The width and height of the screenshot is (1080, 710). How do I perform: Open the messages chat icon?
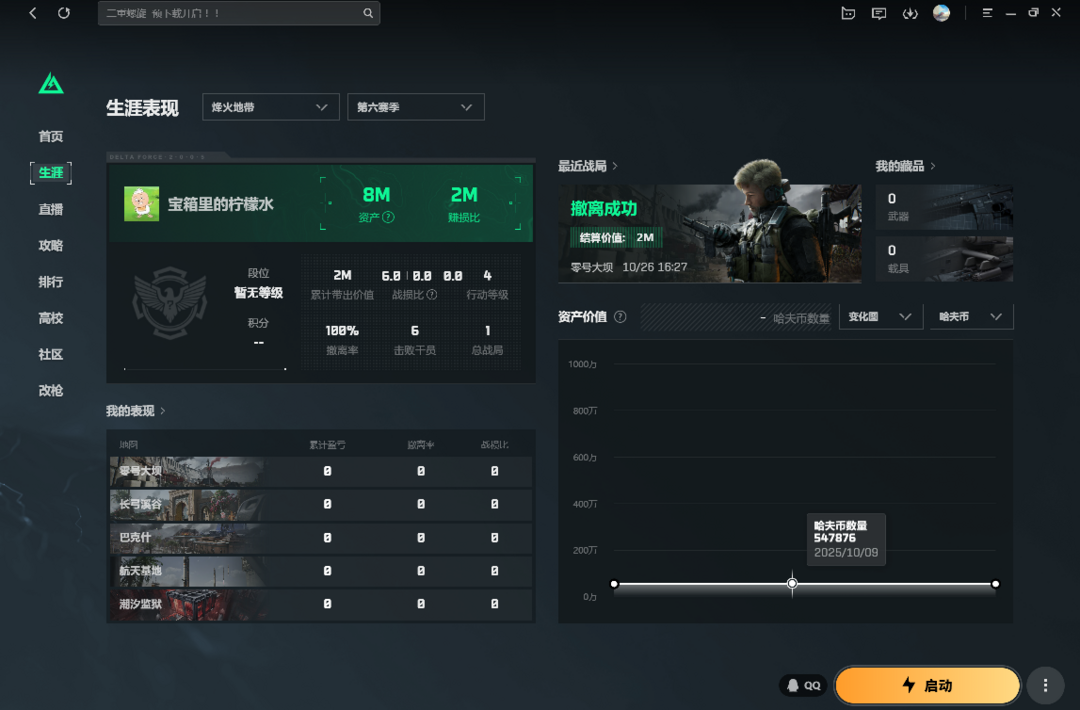click(879, 13)
